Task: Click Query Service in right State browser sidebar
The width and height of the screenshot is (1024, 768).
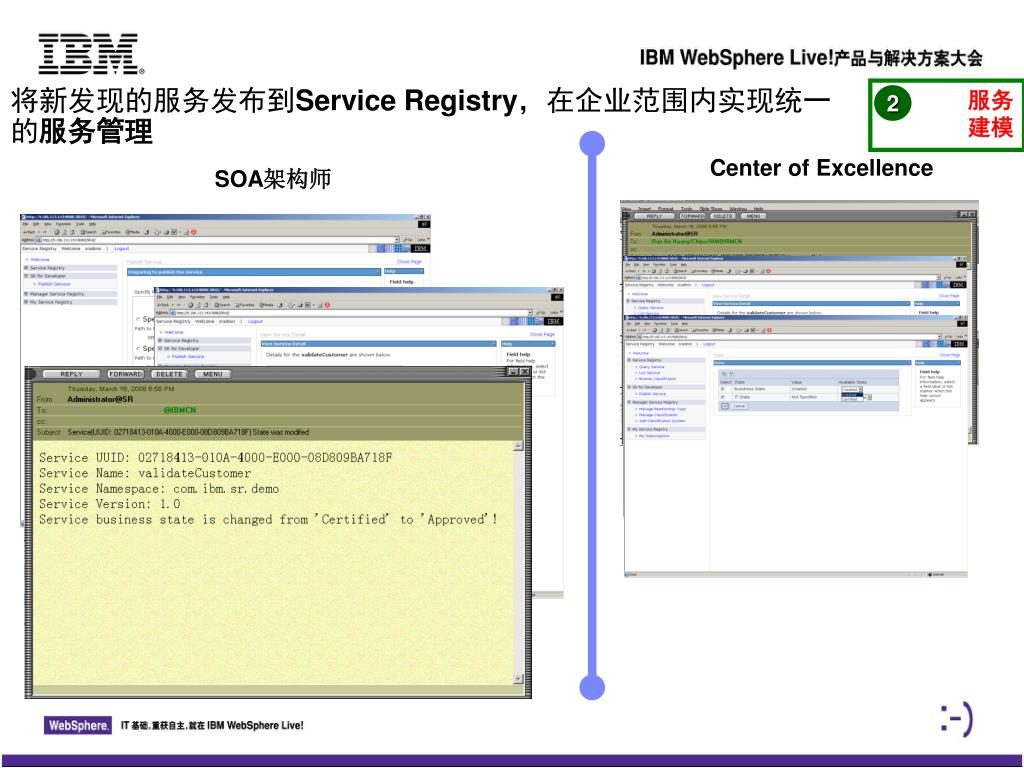Action: 651,367
